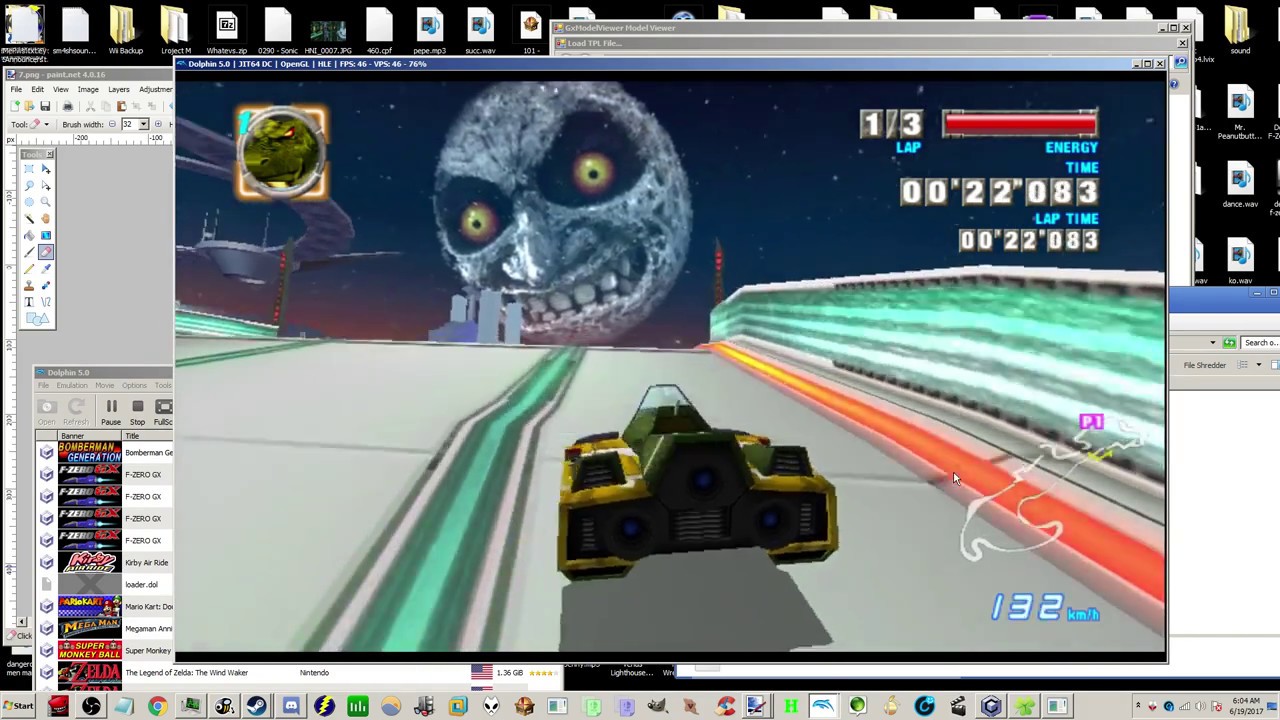Open paint.net Image menu

(x=88, y=89)
